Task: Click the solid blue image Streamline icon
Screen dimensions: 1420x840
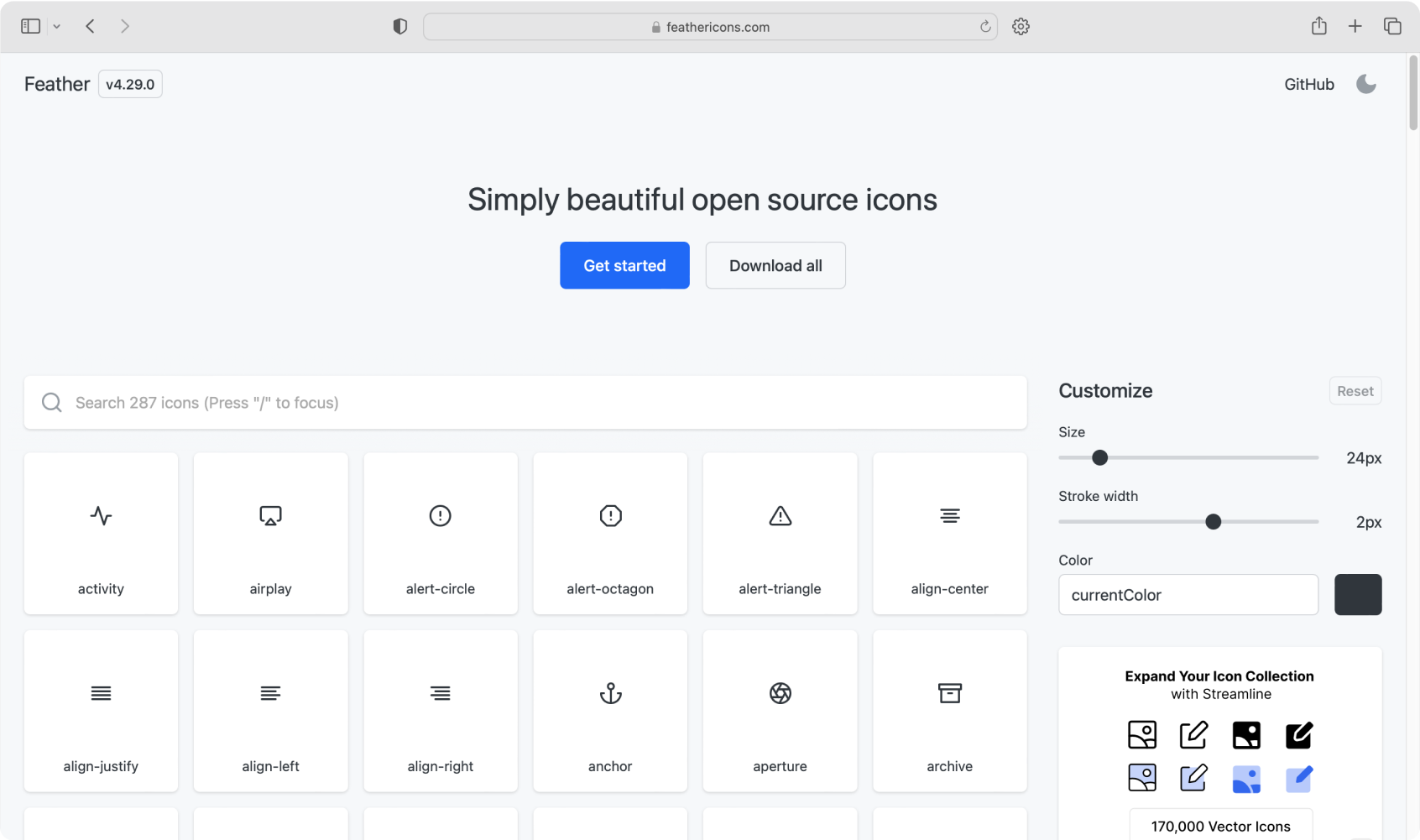Action: (x=1246, y=779)
